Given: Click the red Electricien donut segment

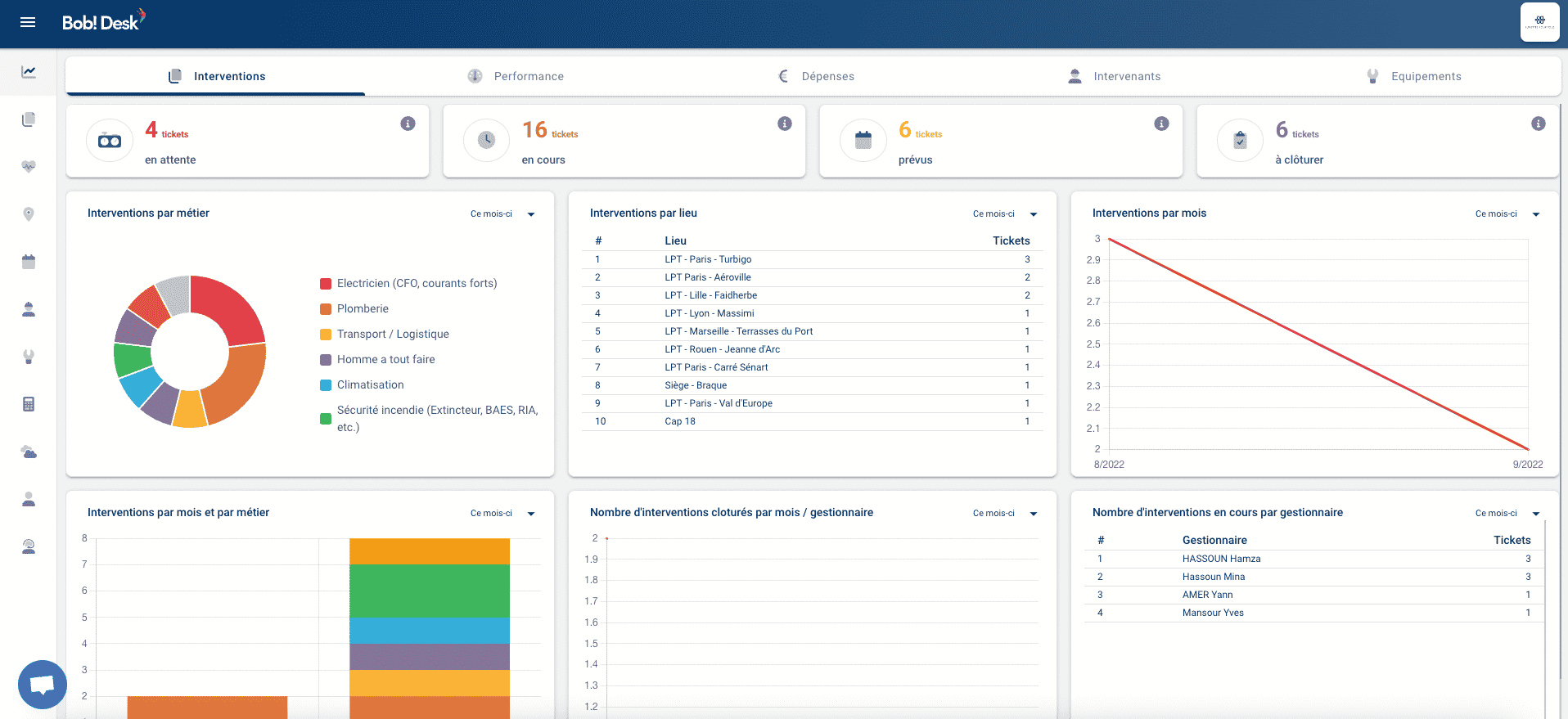Looking at the screenshot, I should click(234, 305).
